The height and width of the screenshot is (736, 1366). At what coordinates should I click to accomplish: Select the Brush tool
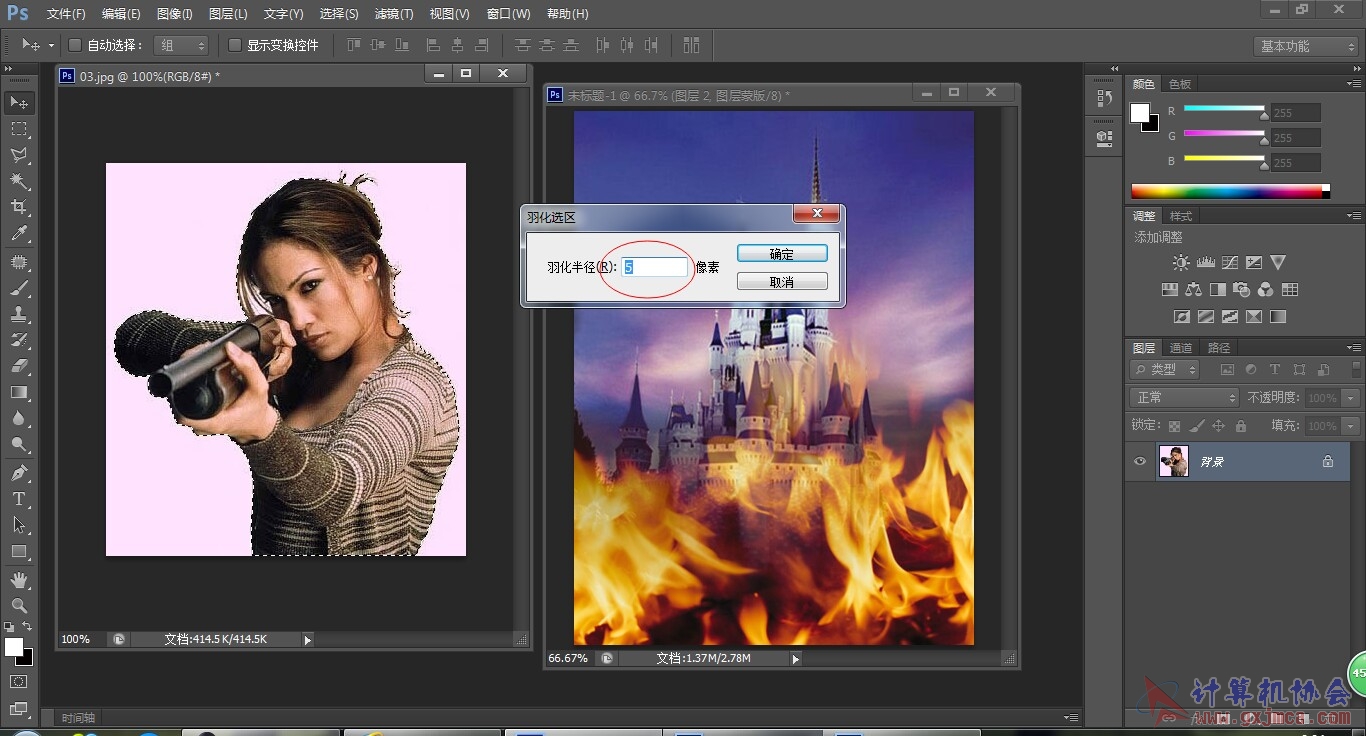(19, 288)
